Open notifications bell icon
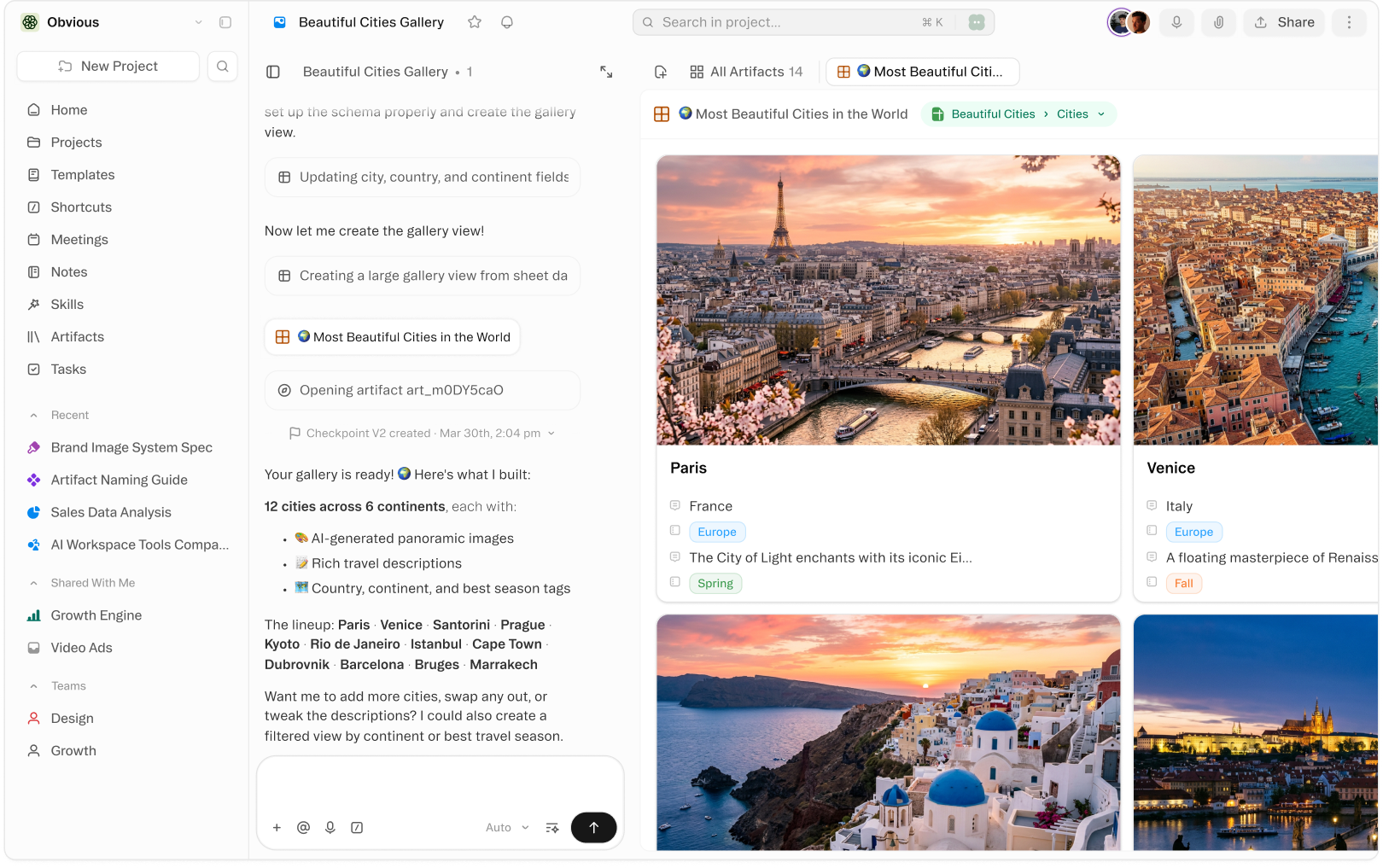Image resolution: width=1383 pixels, height=868 pixels. [507, 22]
